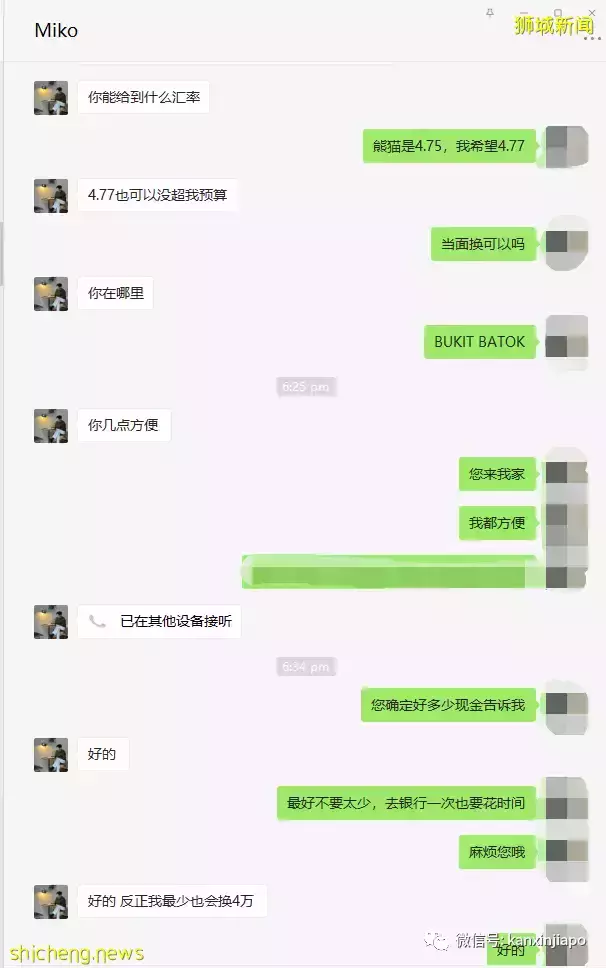Click the 6:25 pm timestamp label
The image size is (606, 968).
pyautogui.click(x=305, y=387)
